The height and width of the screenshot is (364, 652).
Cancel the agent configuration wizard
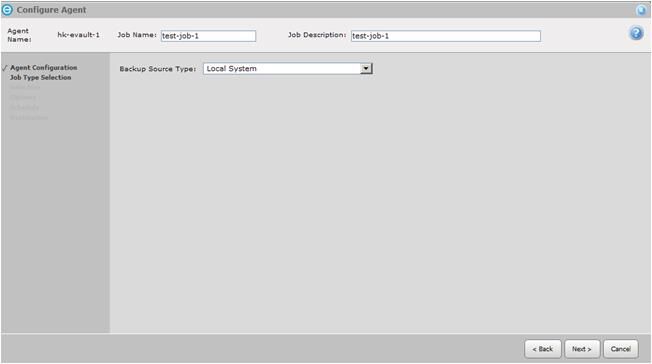[x=621, y=349]
